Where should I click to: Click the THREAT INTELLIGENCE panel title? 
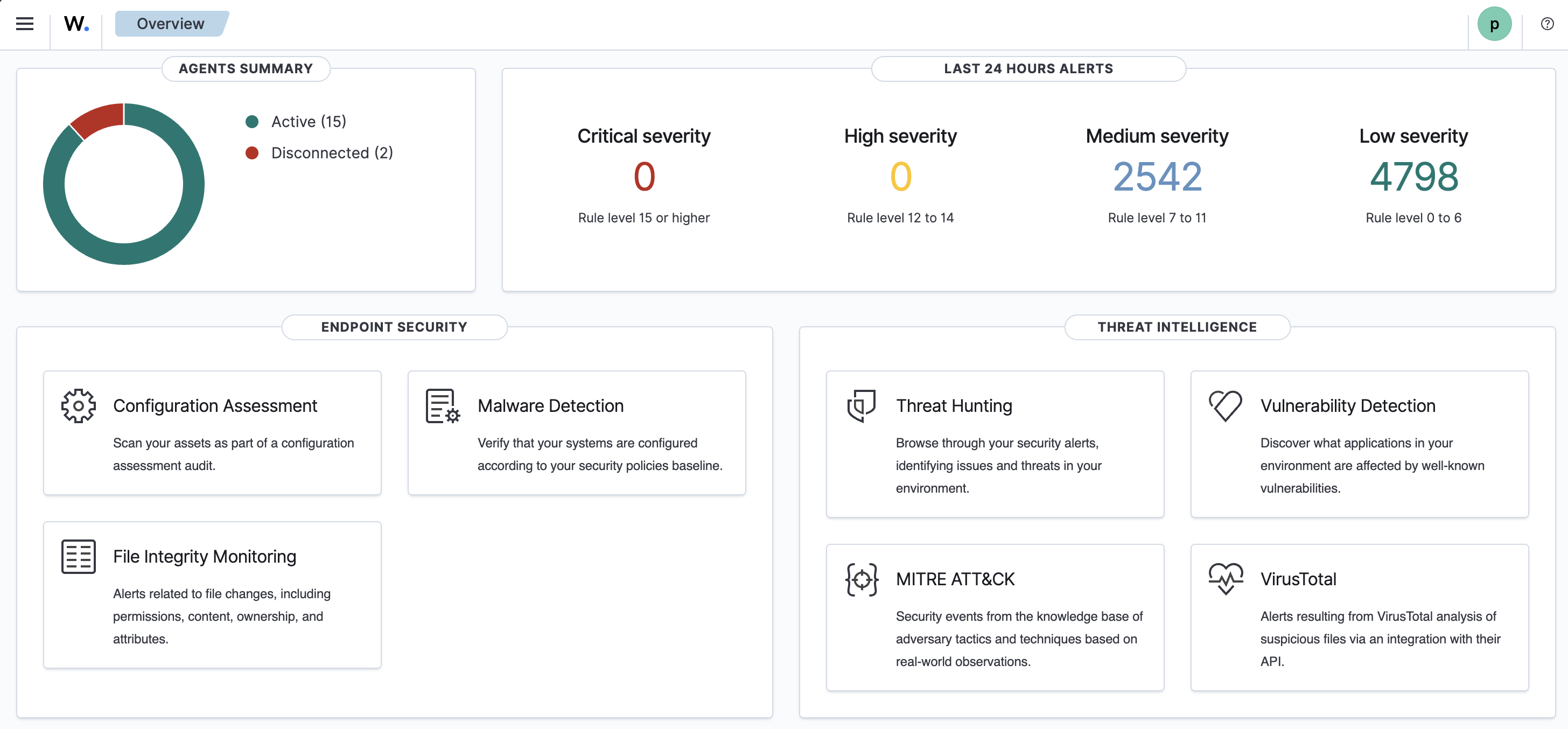[x=1177, y=327]
